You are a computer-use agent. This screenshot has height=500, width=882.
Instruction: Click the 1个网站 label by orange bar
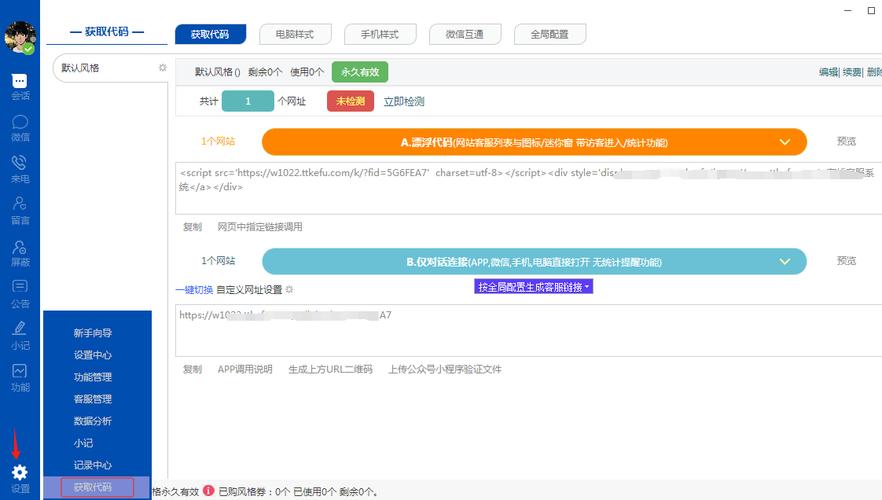click(218, 141)
